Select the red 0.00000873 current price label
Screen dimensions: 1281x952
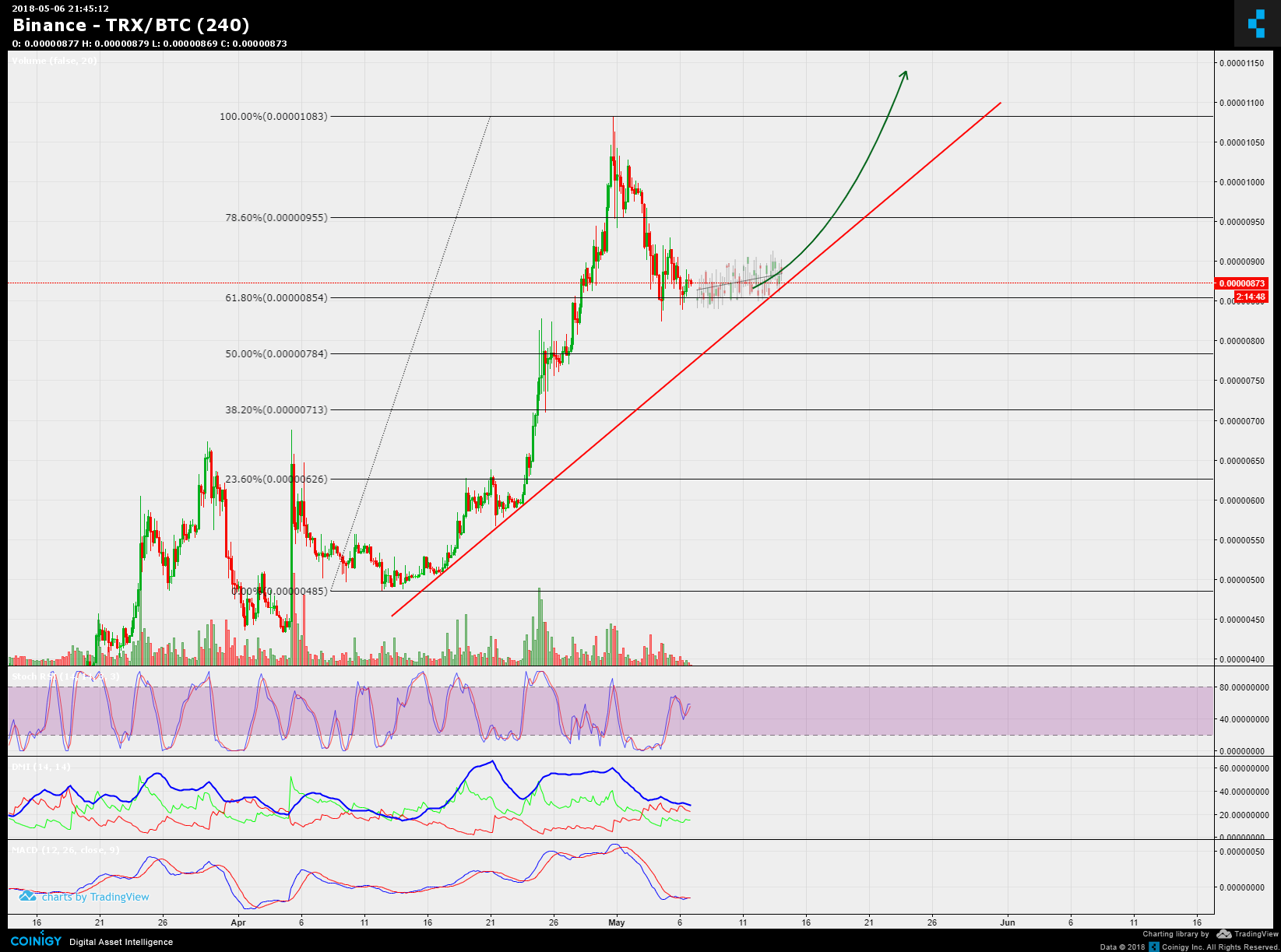(x=1241, y=283)
